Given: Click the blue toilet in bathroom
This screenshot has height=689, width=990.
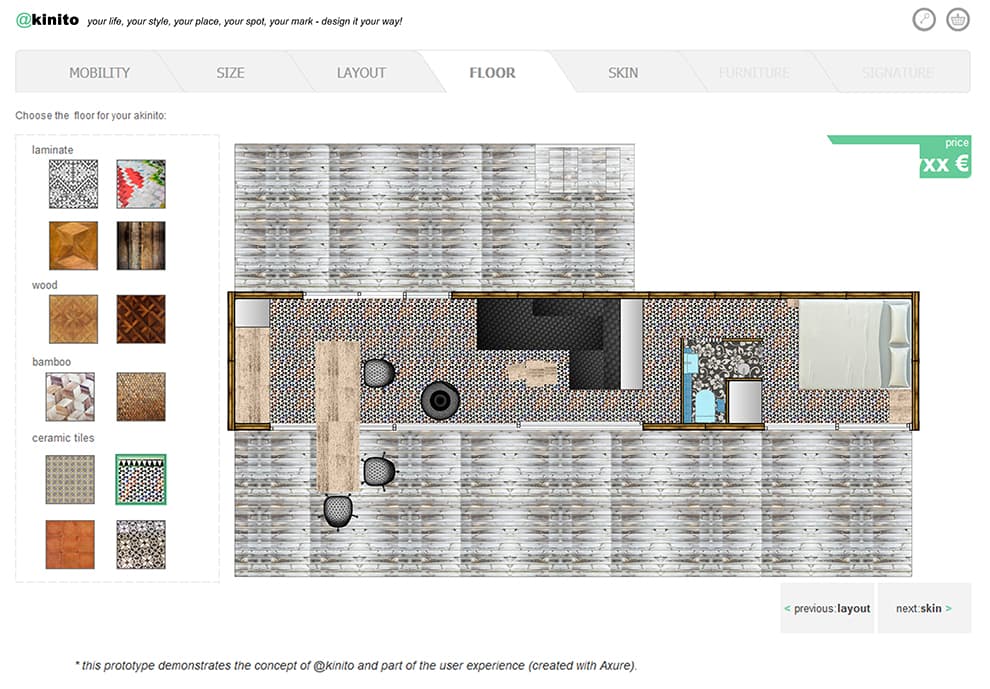Looking at the screenshot, I should pos(705,406).
